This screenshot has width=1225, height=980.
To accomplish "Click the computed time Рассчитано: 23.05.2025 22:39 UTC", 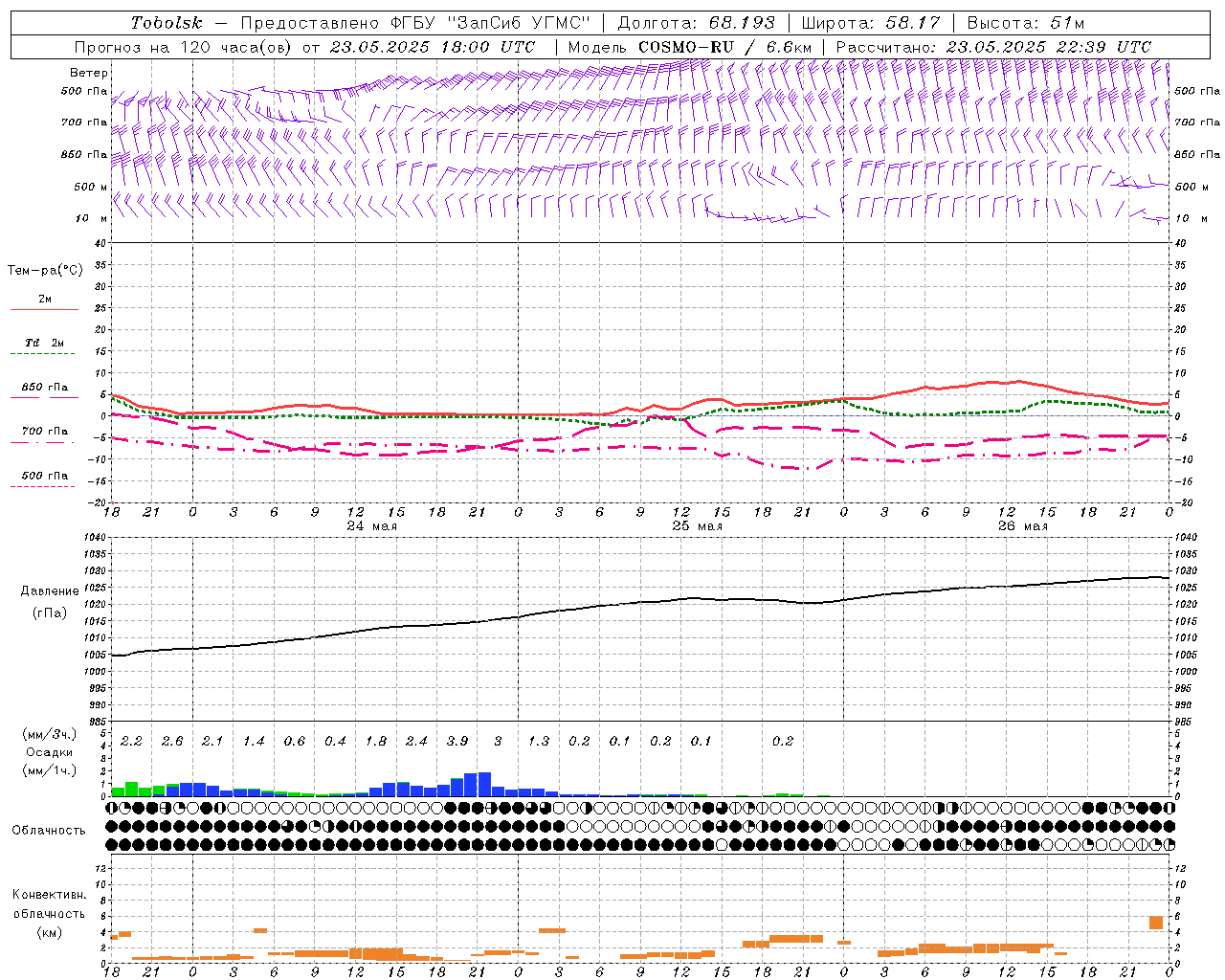I will tap(993, 47).
